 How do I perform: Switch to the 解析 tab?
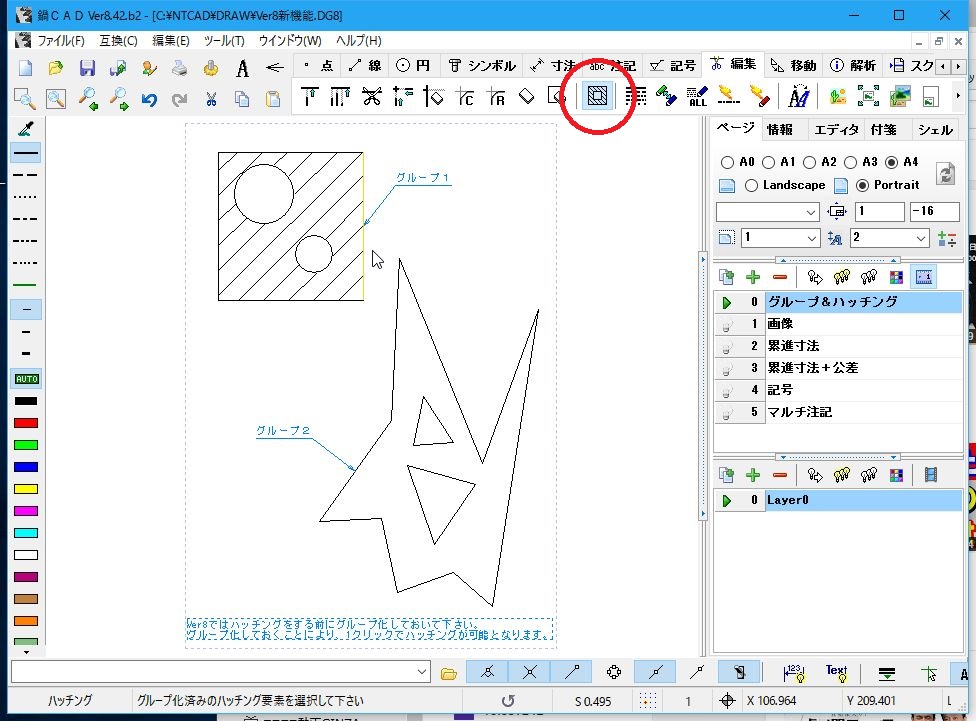tap(854, 65)
